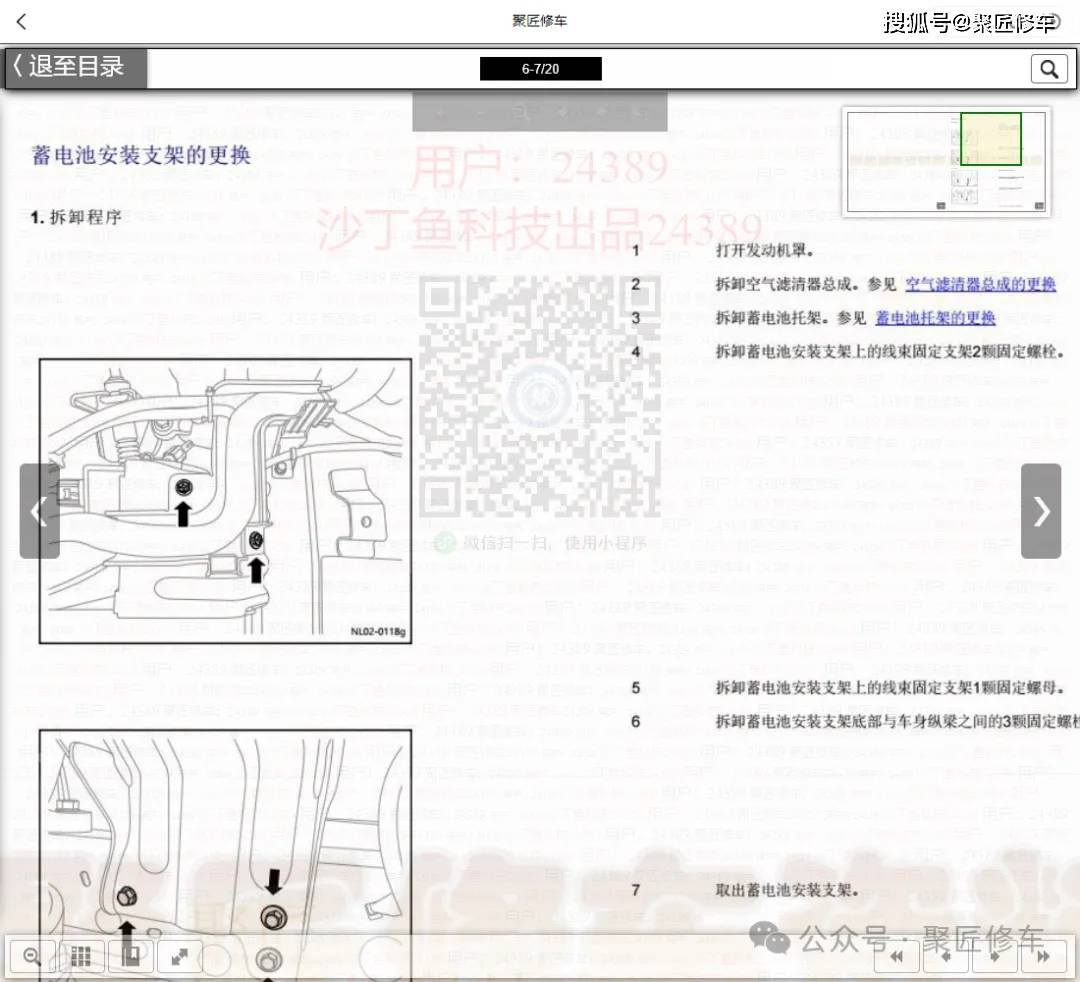Jump to first page with double-left arrow
This screenshot has width=1080, height=982.
[x=897, y=957]
